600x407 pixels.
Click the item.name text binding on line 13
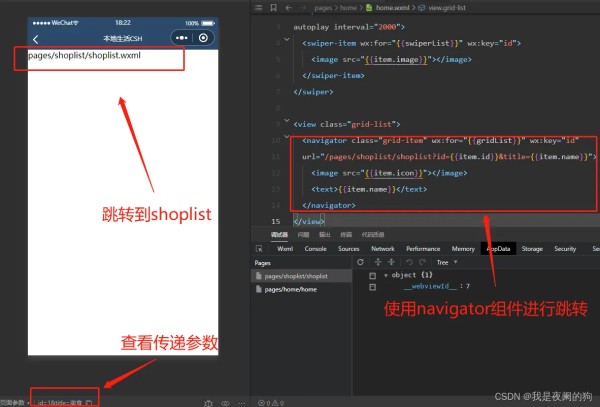366,189
